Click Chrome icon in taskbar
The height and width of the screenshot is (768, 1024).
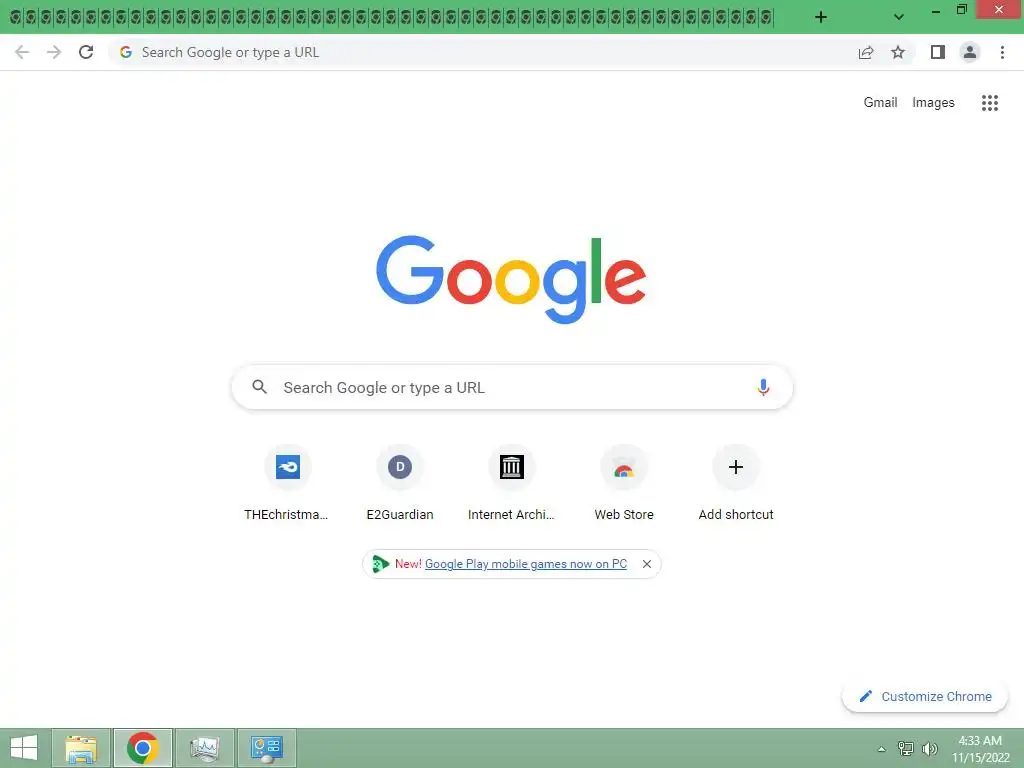pos(143,748)
